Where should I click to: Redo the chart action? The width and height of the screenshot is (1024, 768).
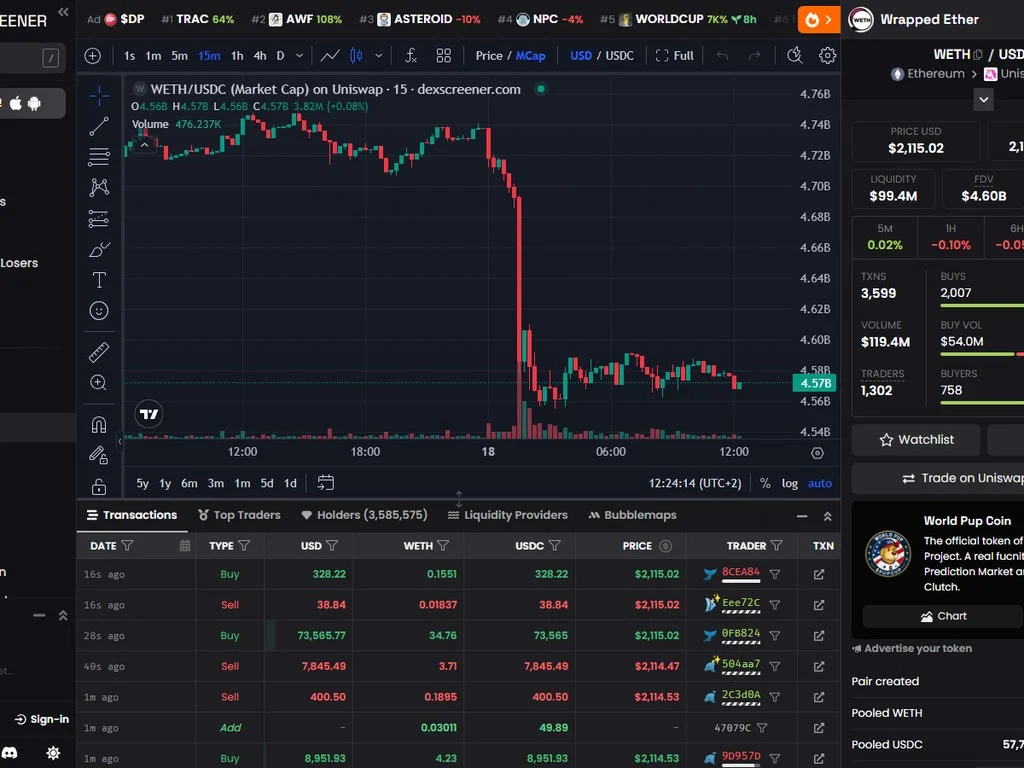pos(754,56)
